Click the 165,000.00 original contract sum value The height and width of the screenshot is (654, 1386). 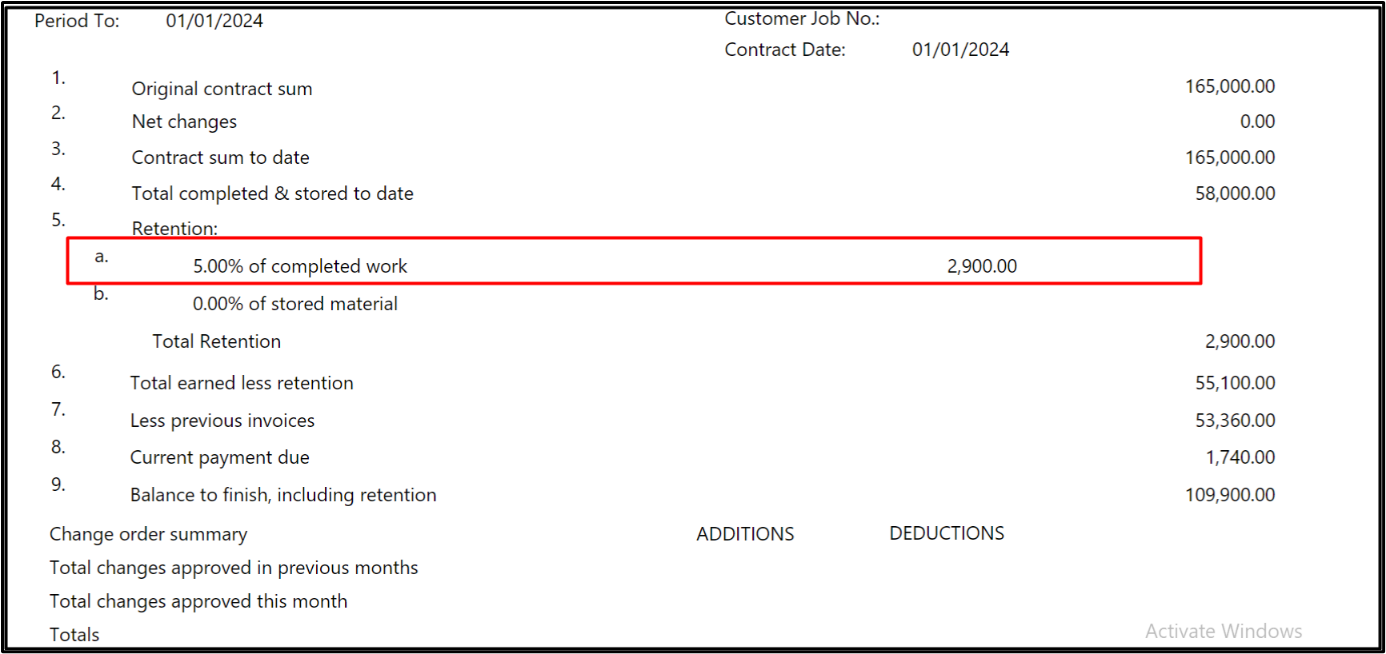[1230, 87]
